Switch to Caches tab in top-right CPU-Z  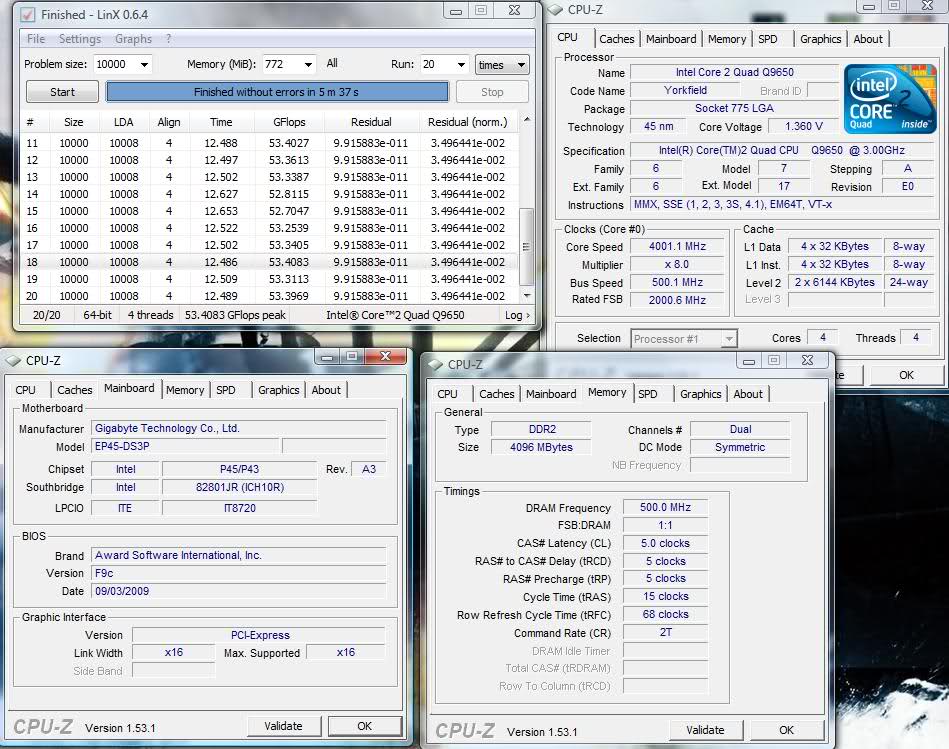pyautogui.click(x=617, y=39)
